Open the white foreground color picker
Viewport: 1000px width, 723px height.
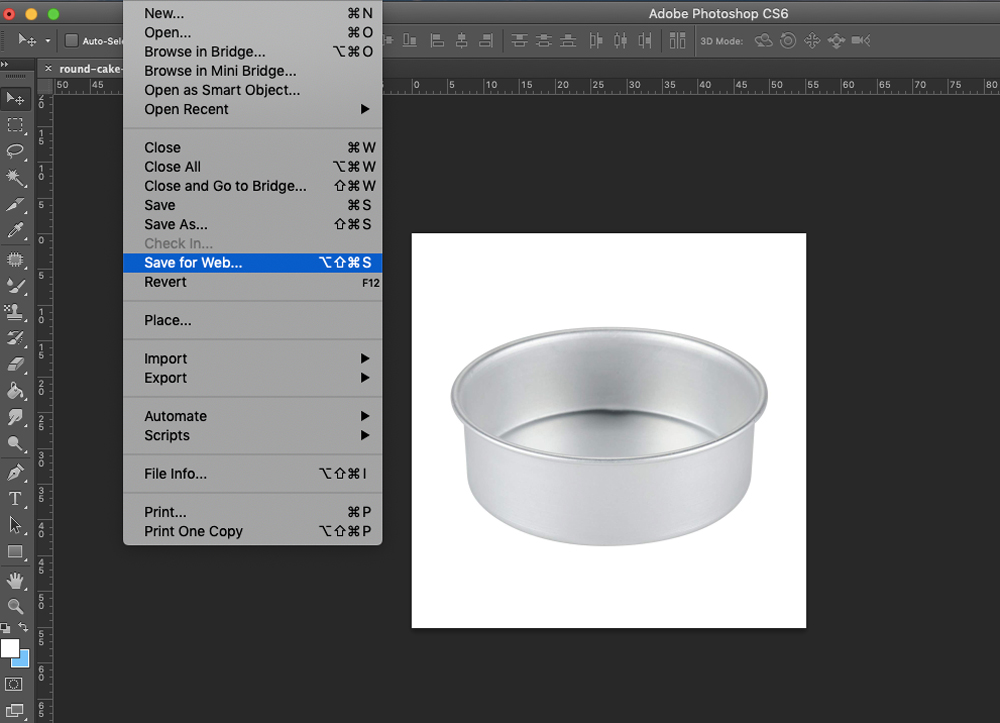[x=8, y=647]
